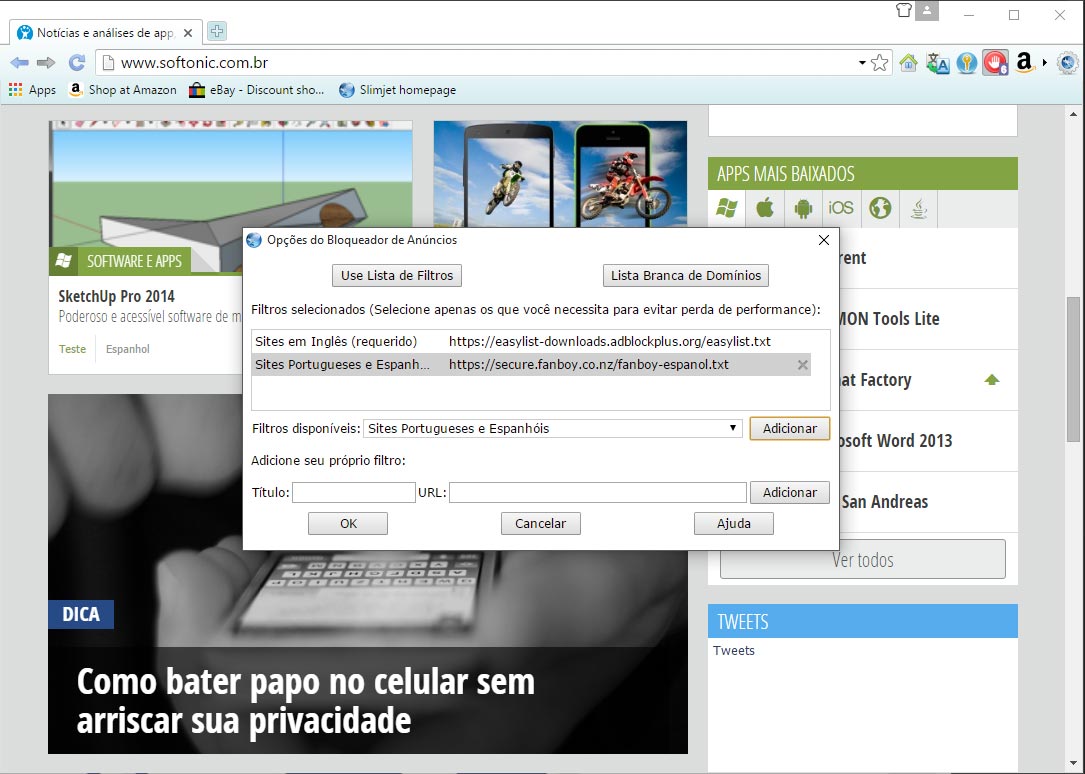Click the lightbulb toolbar icon
Image resolution: width=1085 pixels, height=774 pixels.
(x=967, y=63)
